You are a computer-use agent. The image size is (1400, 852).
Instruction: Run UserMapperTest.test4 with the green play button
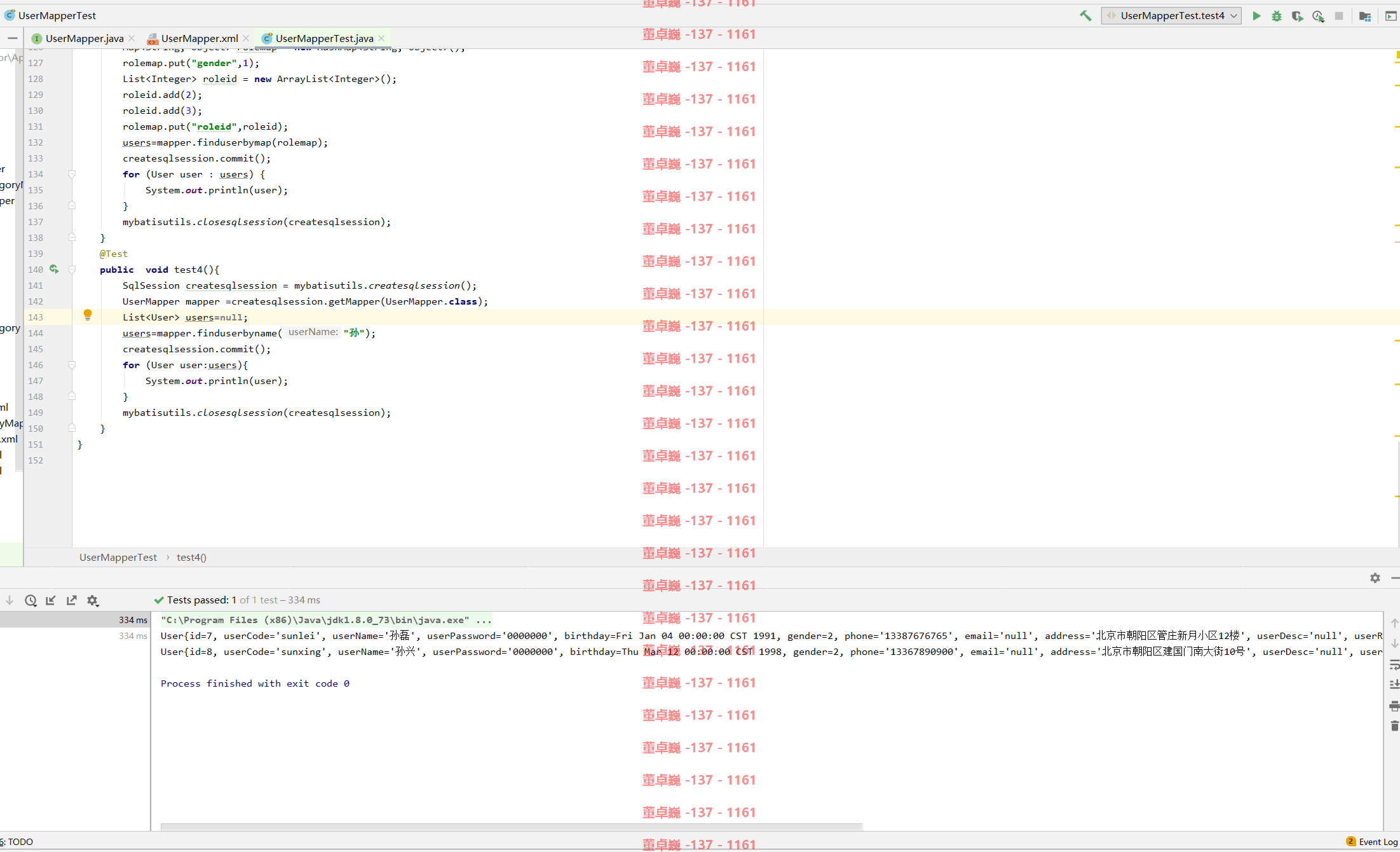1256,16
